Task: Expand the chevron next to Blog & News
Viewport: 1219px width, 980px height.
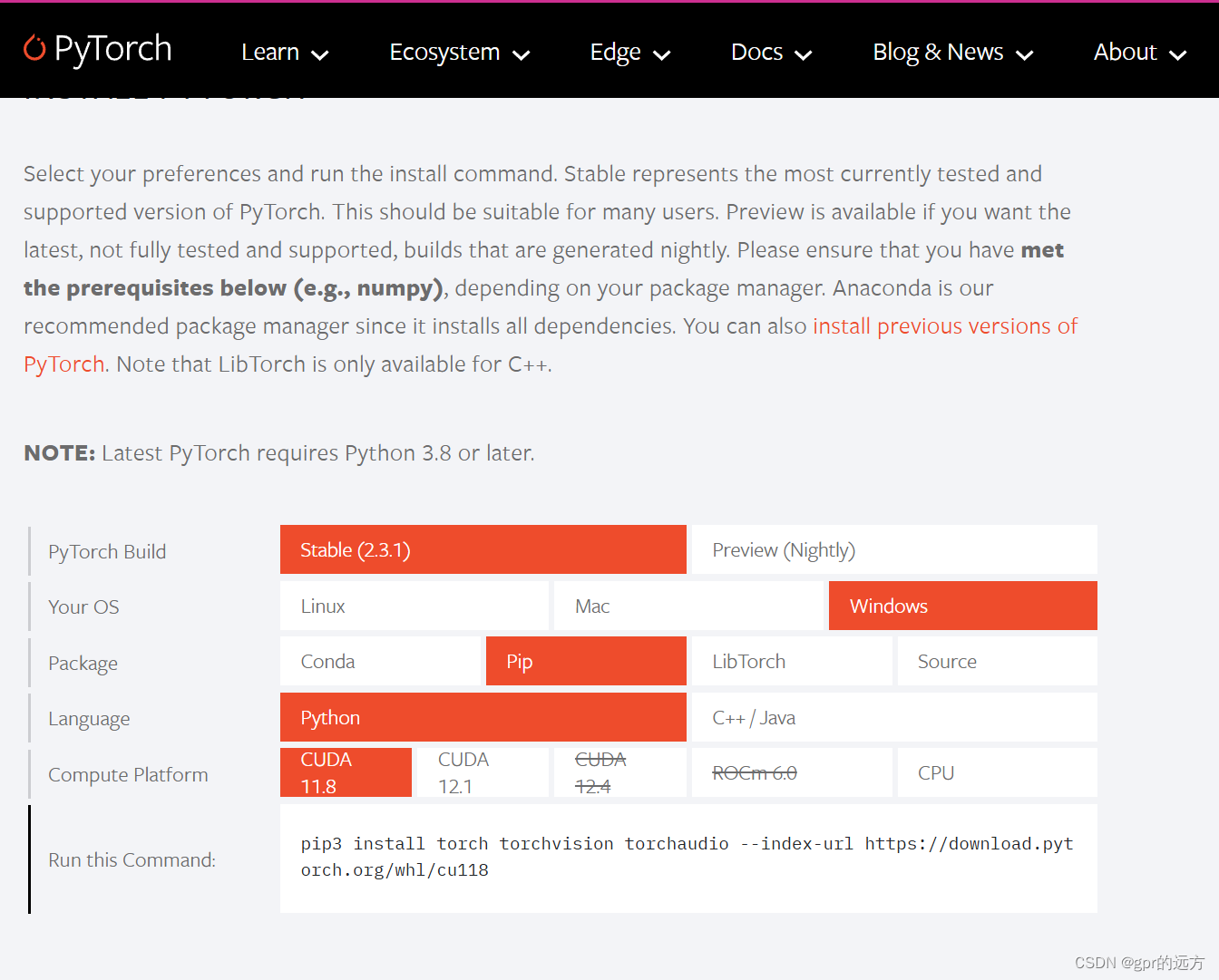Action: pos(1024,55)
